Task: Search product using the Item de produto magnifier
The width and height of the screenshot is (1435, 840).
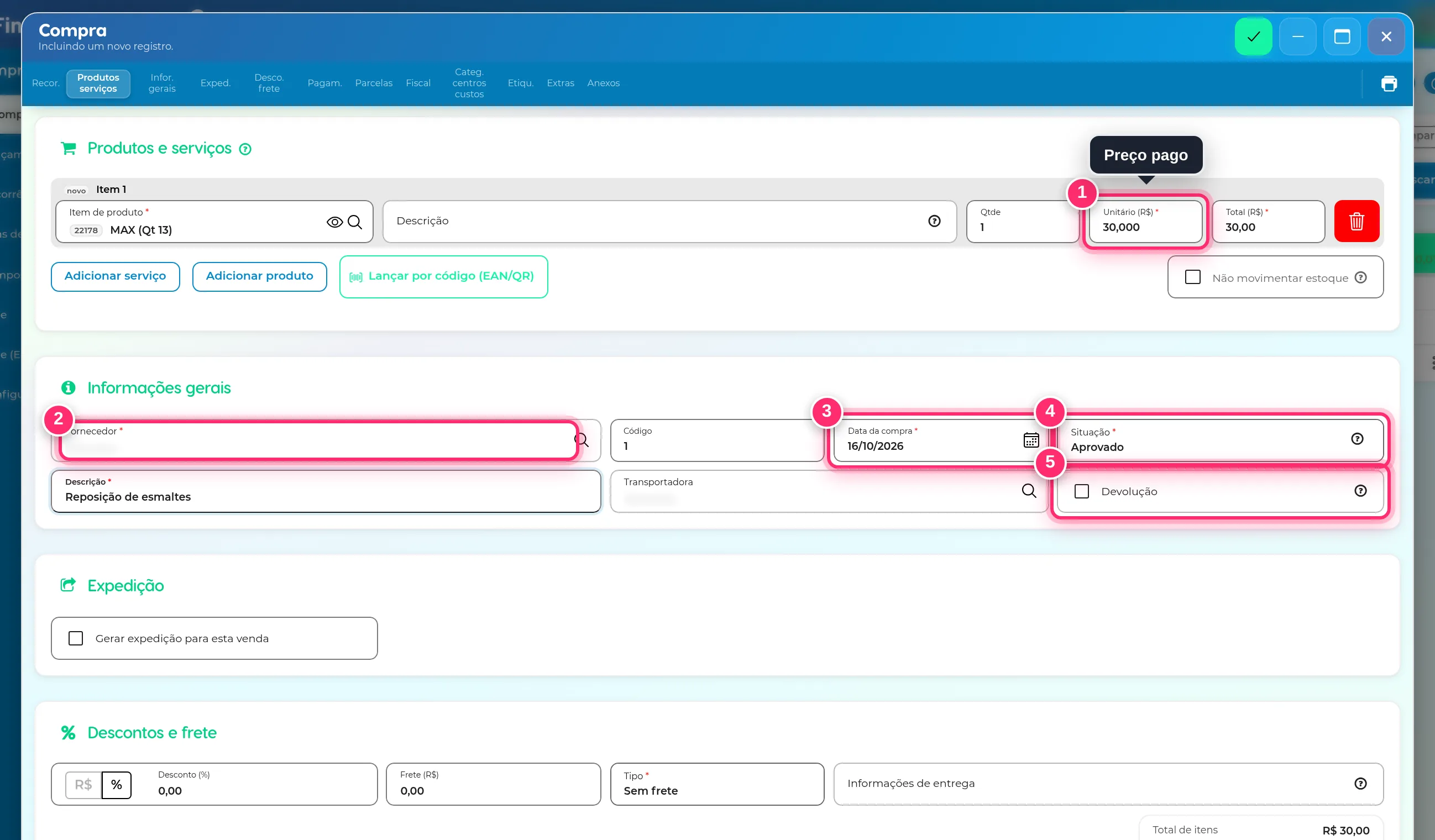Action: pos(355,222)
